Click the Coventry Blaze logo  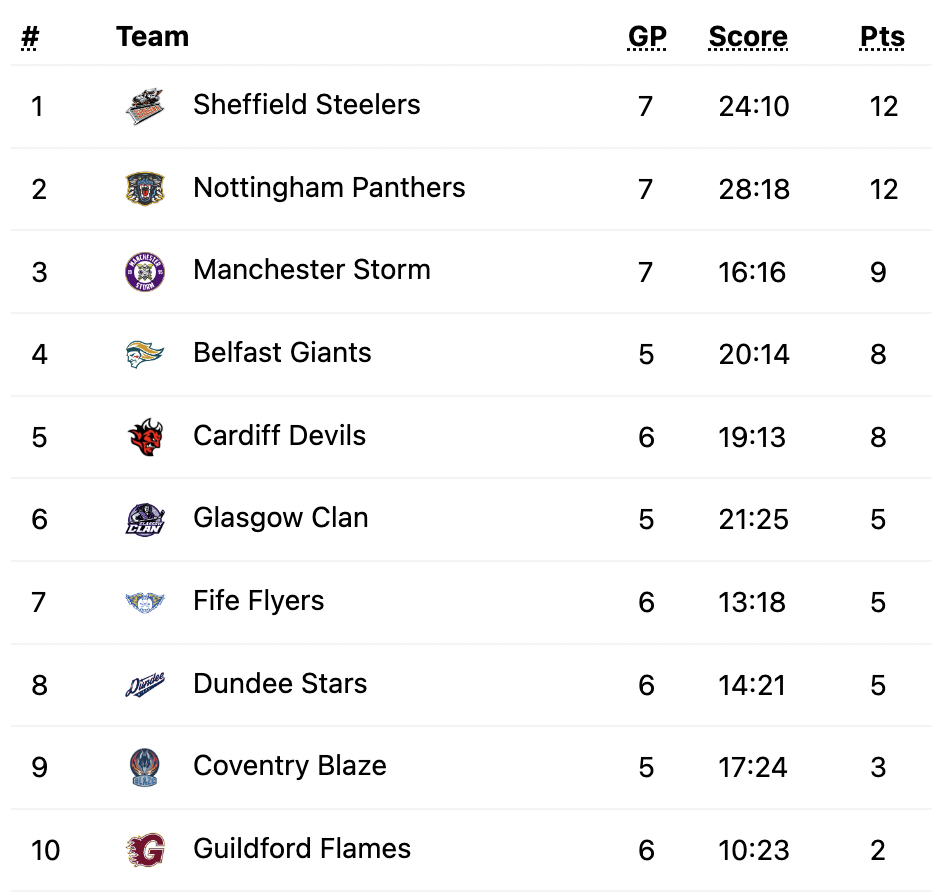[145, 767]
